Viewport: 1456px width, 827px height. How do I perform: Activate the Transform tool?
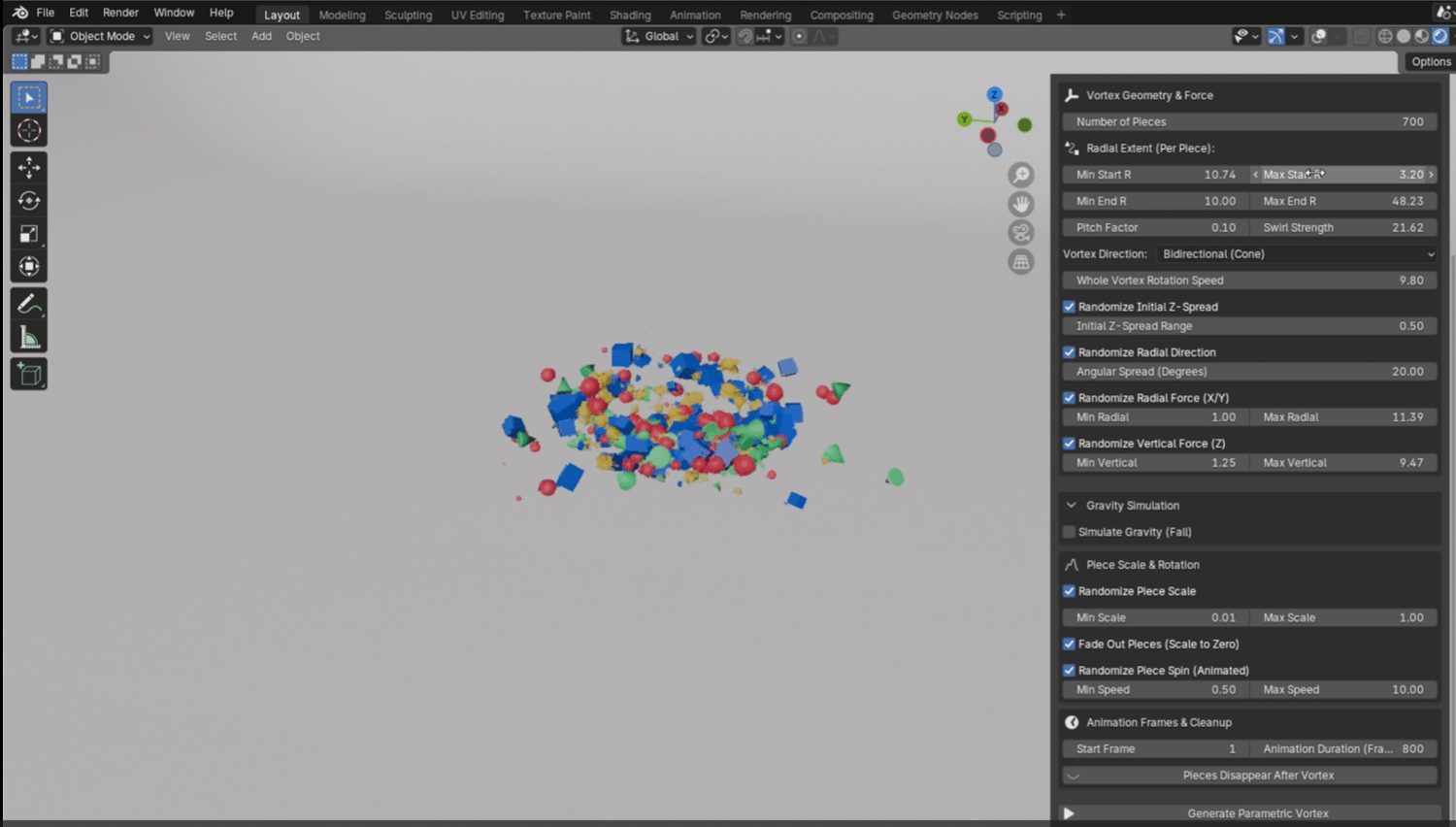[x=29, y=267]
